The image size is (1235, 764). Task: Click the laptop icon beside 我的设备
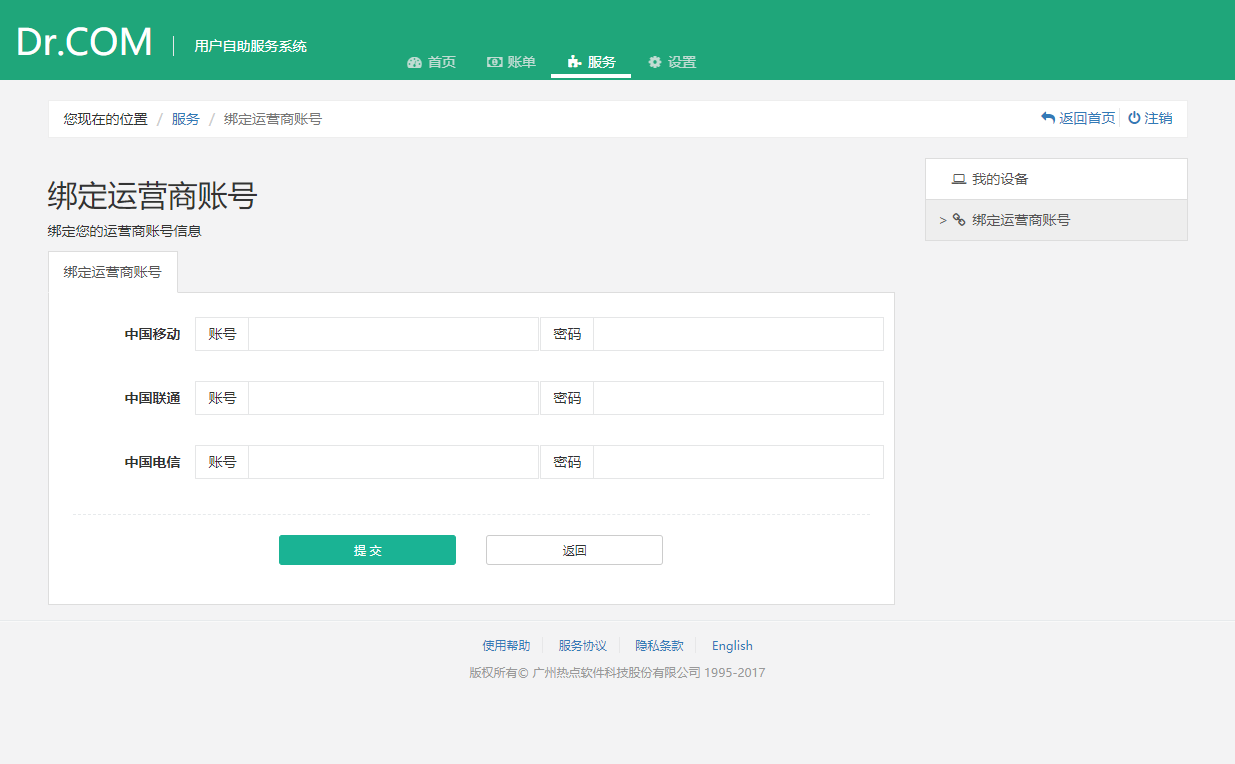[958, 179]
